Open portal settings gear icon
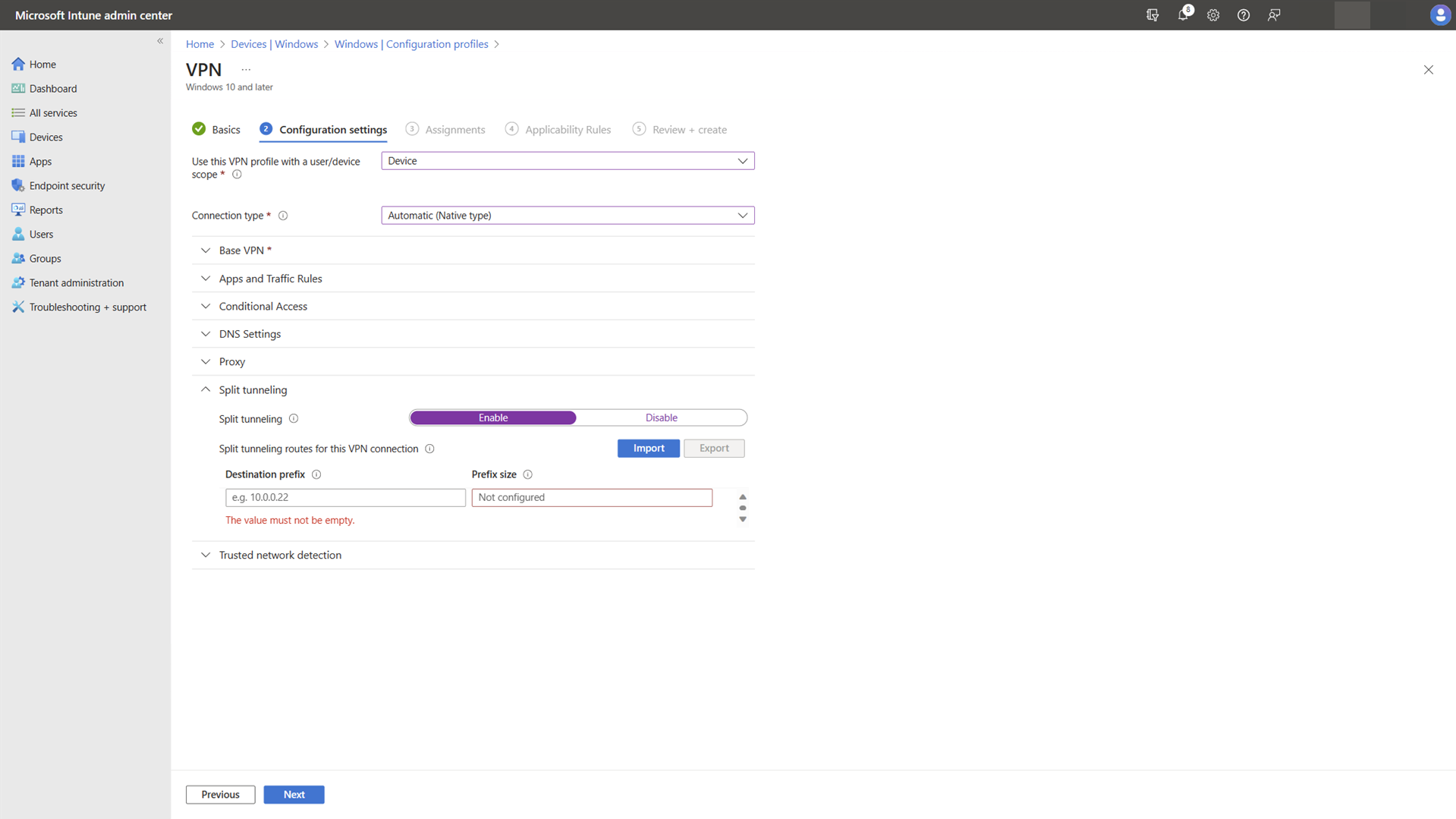This screenshot has height=819, width=1456. click(x=1213, y=15)
